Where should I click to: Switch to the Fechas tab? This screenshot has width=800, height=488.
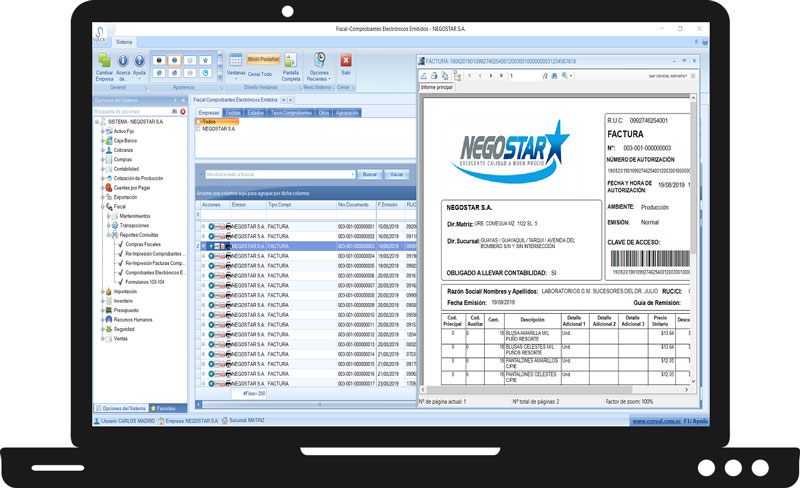(232, 113)
